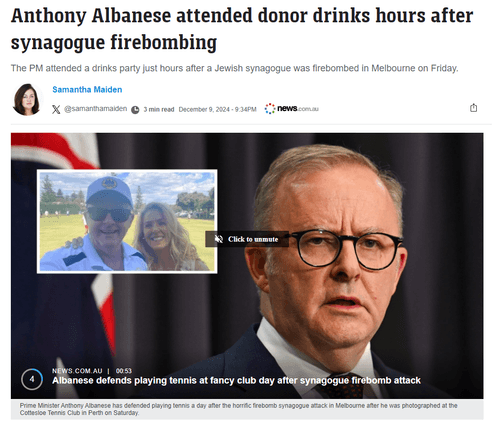Click the share icon beside the byline
The height and width of the screenshot is (428, 500).
click(x=473, y=108)
